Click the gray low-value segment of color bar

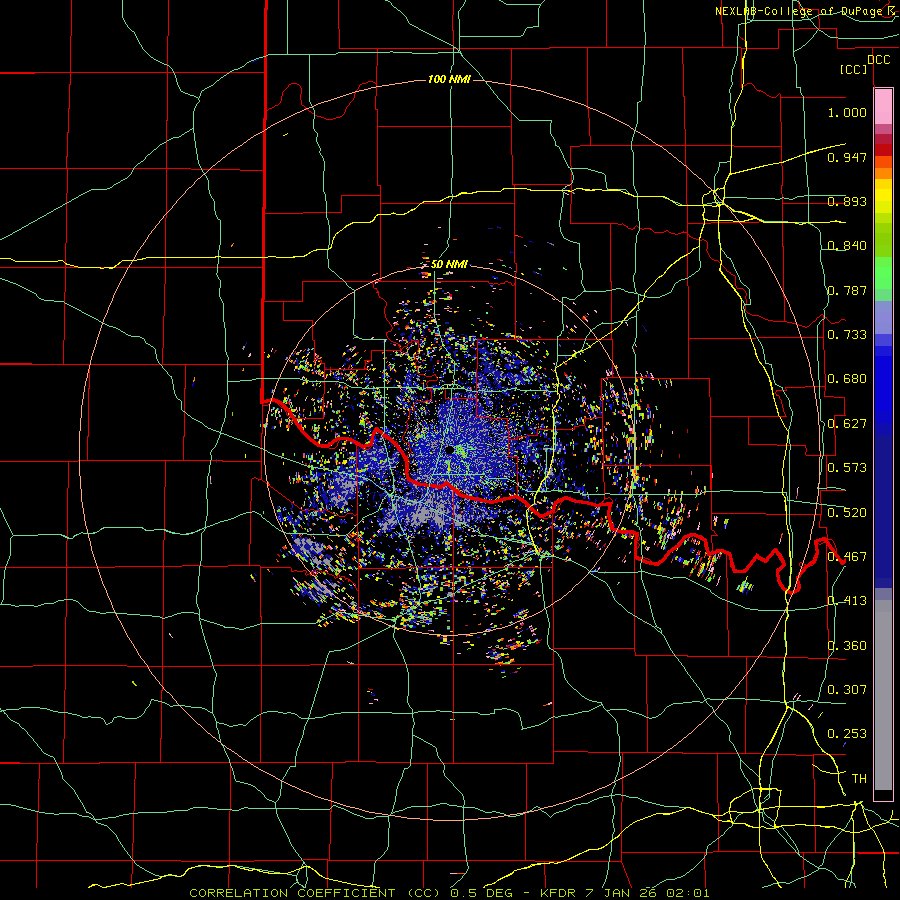(x=883, y=695)
